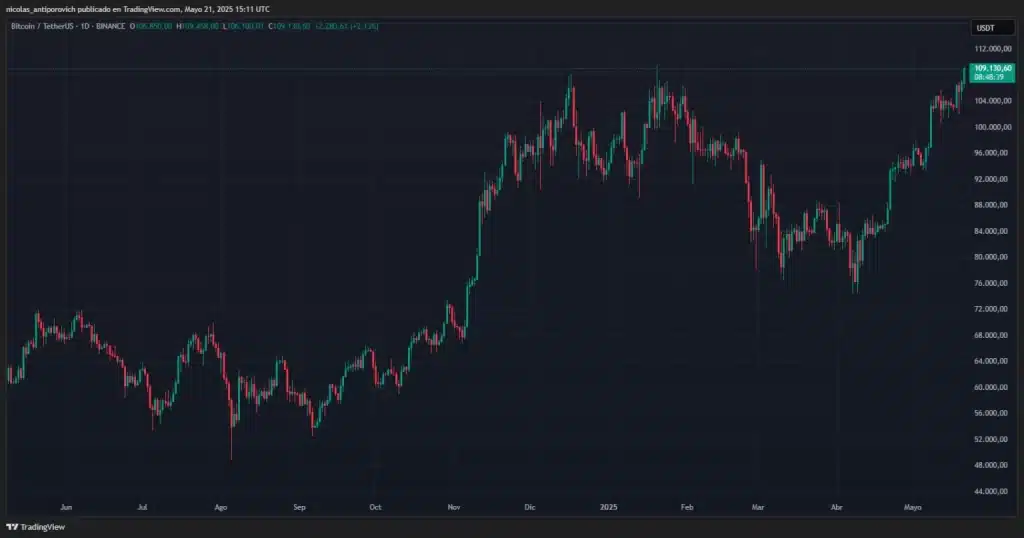
Task: Click the Jul label on time axis
Action: click(x=142, y=507)
